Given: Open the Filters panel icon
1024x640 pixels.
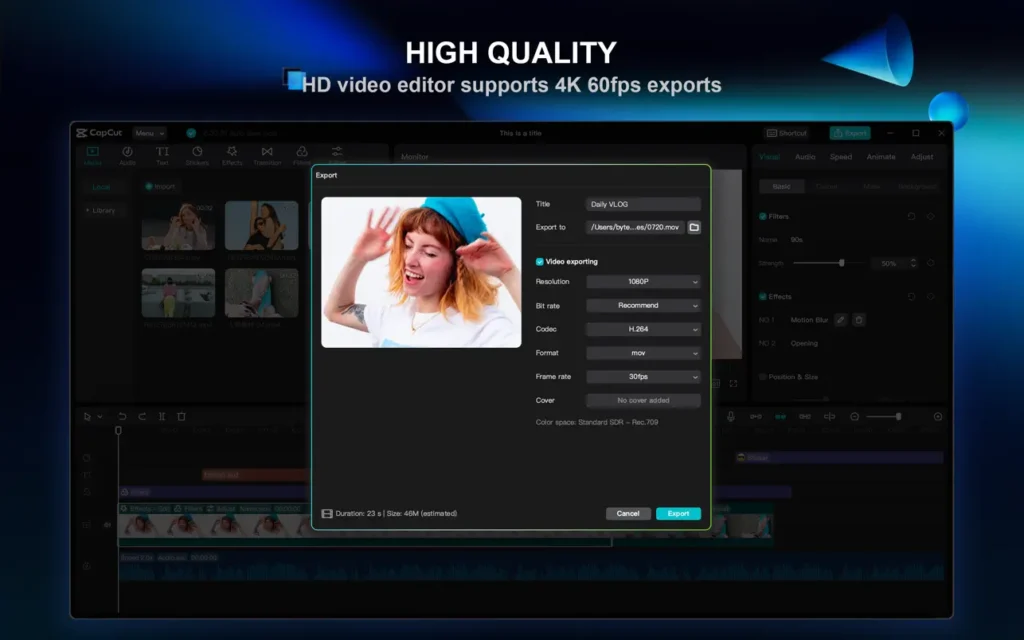Looking at the screenshot, I should pos(302,152).
